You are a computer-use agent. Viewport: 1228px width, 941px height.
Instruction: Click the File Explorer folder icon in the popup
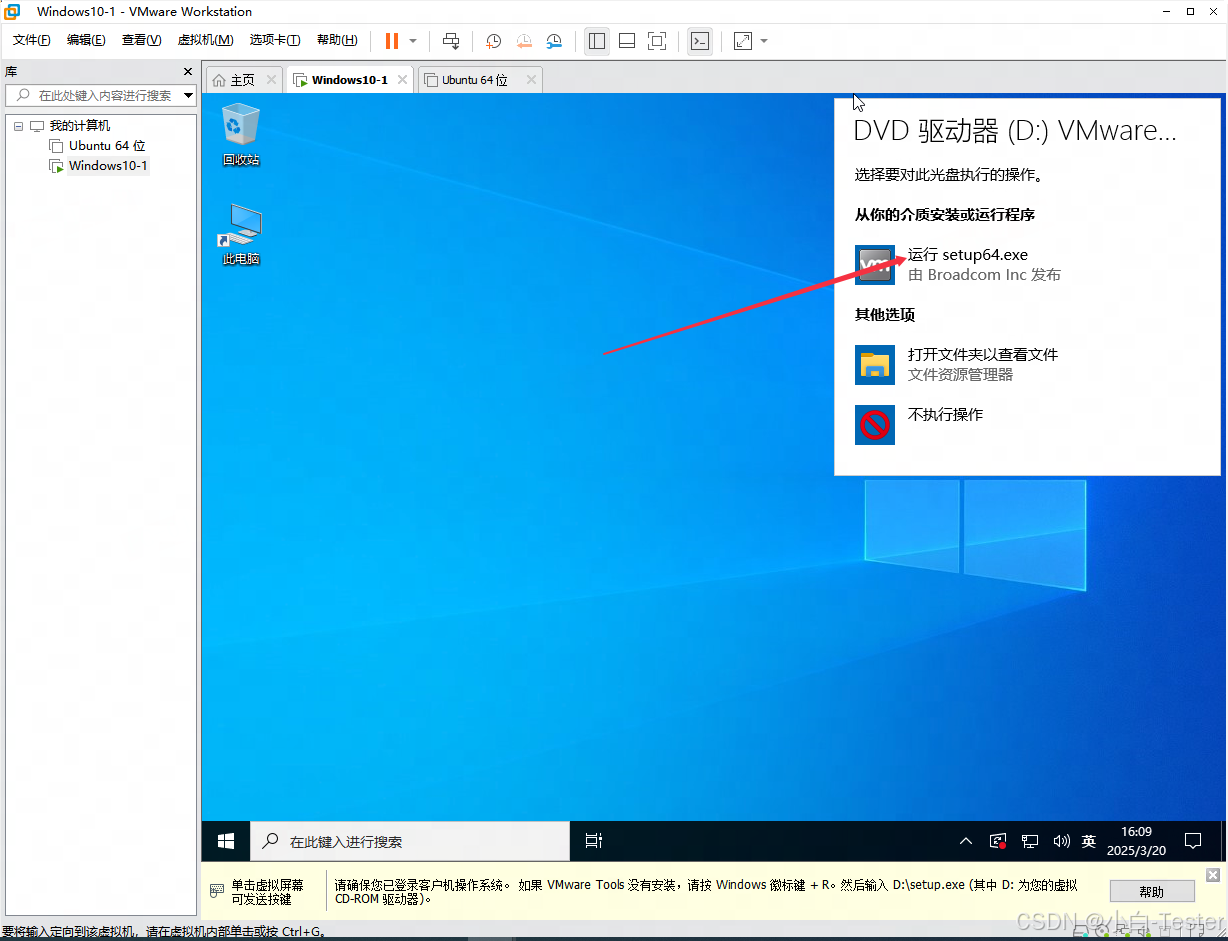[875, 365]
